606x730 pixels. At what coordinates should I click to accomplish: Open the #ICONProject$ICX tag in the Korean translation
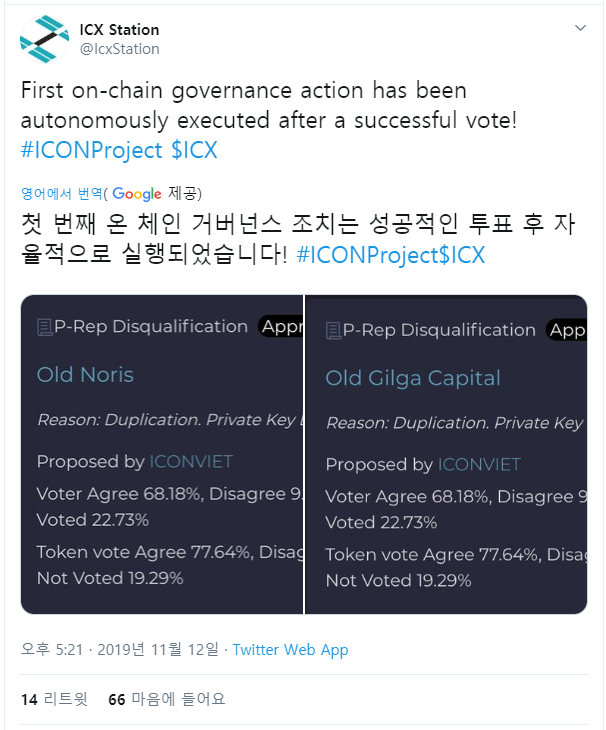click(x=391, y=255)
